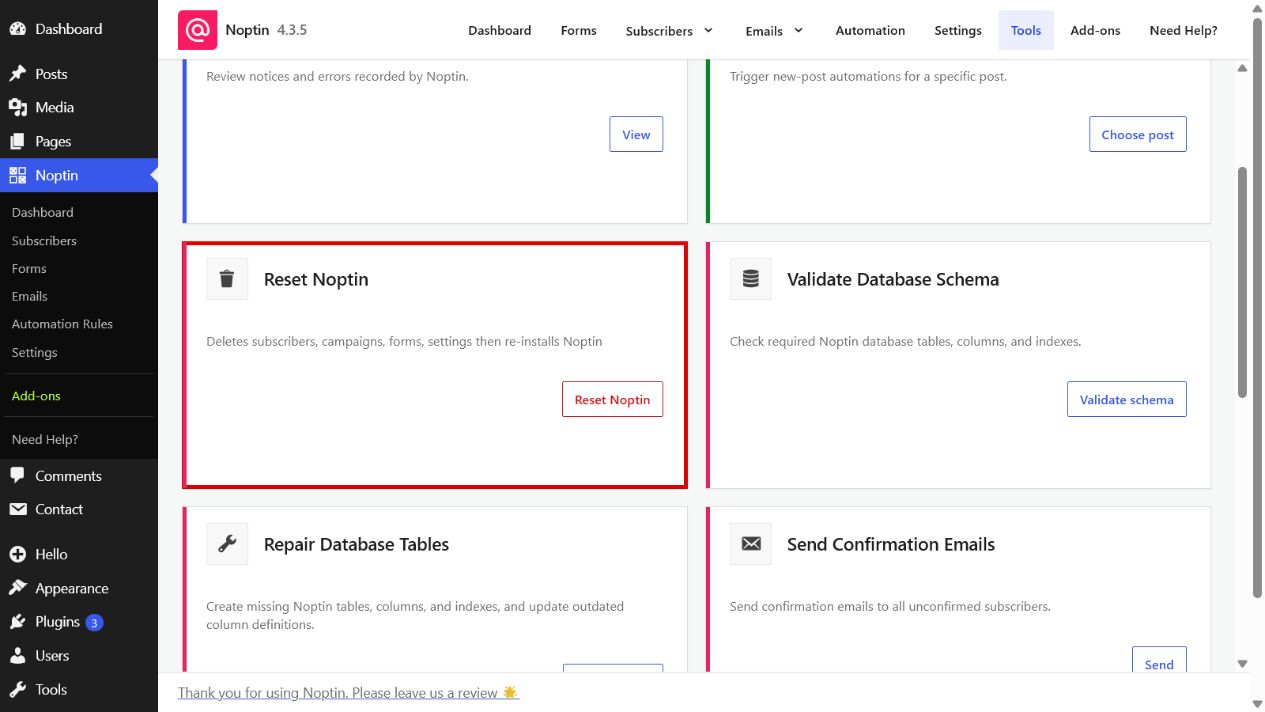Click the View button for notices and errors
This screenshot has width=1265, height=712.
click(x=636, y=134)
